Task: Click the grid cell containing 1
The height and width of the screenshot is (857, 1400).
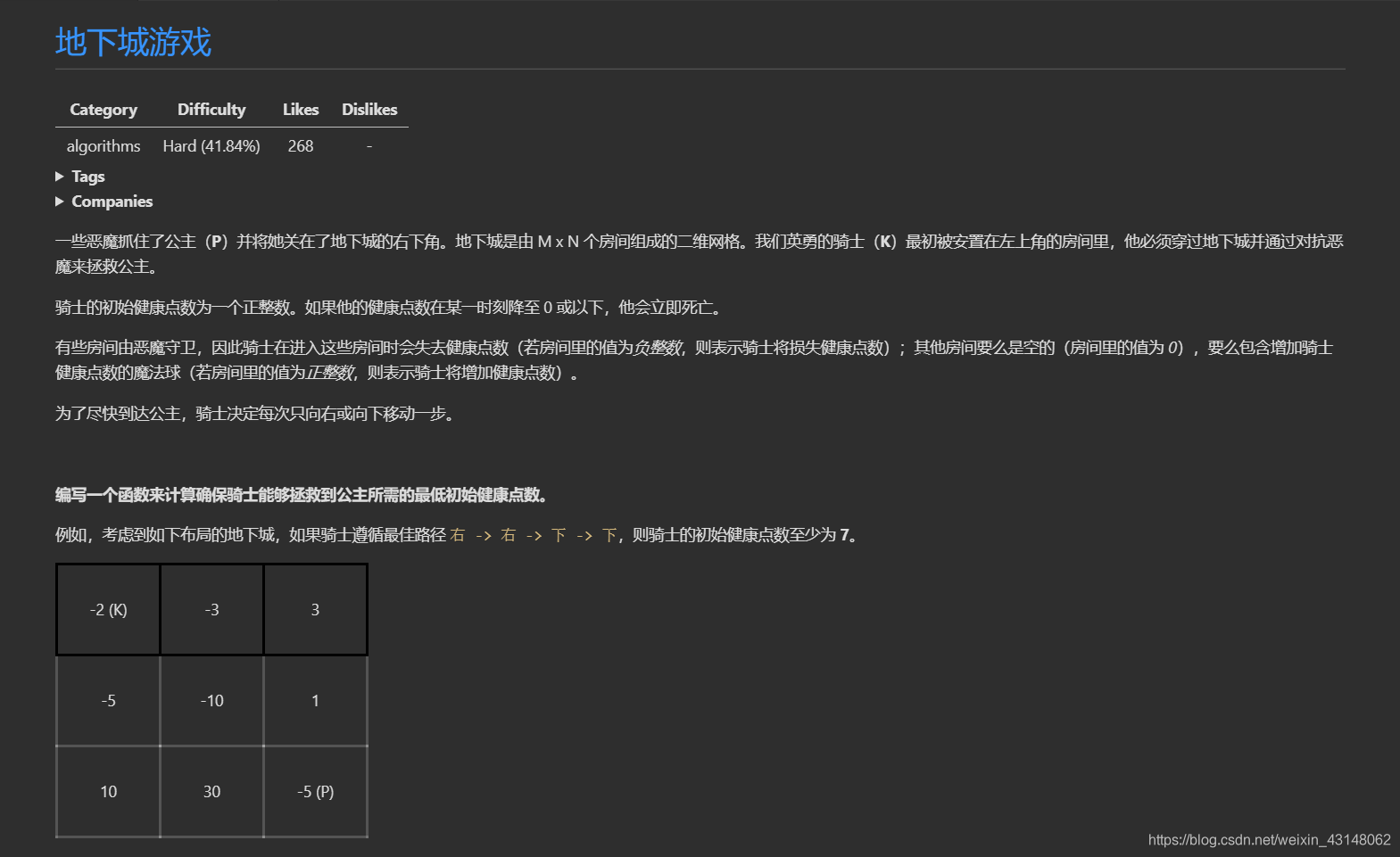Action: (315, 701)
